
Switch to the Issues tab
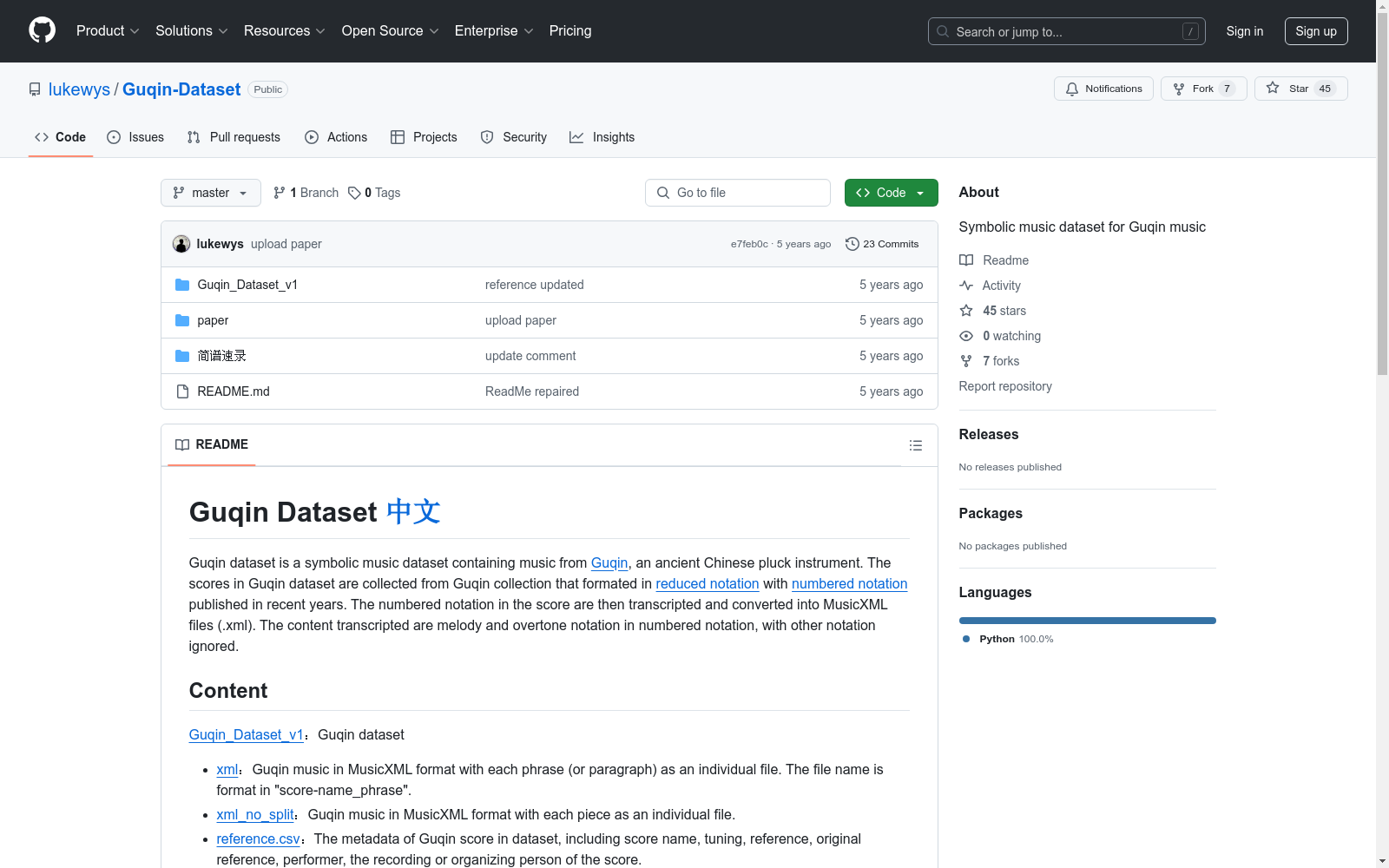coord(135,137)
